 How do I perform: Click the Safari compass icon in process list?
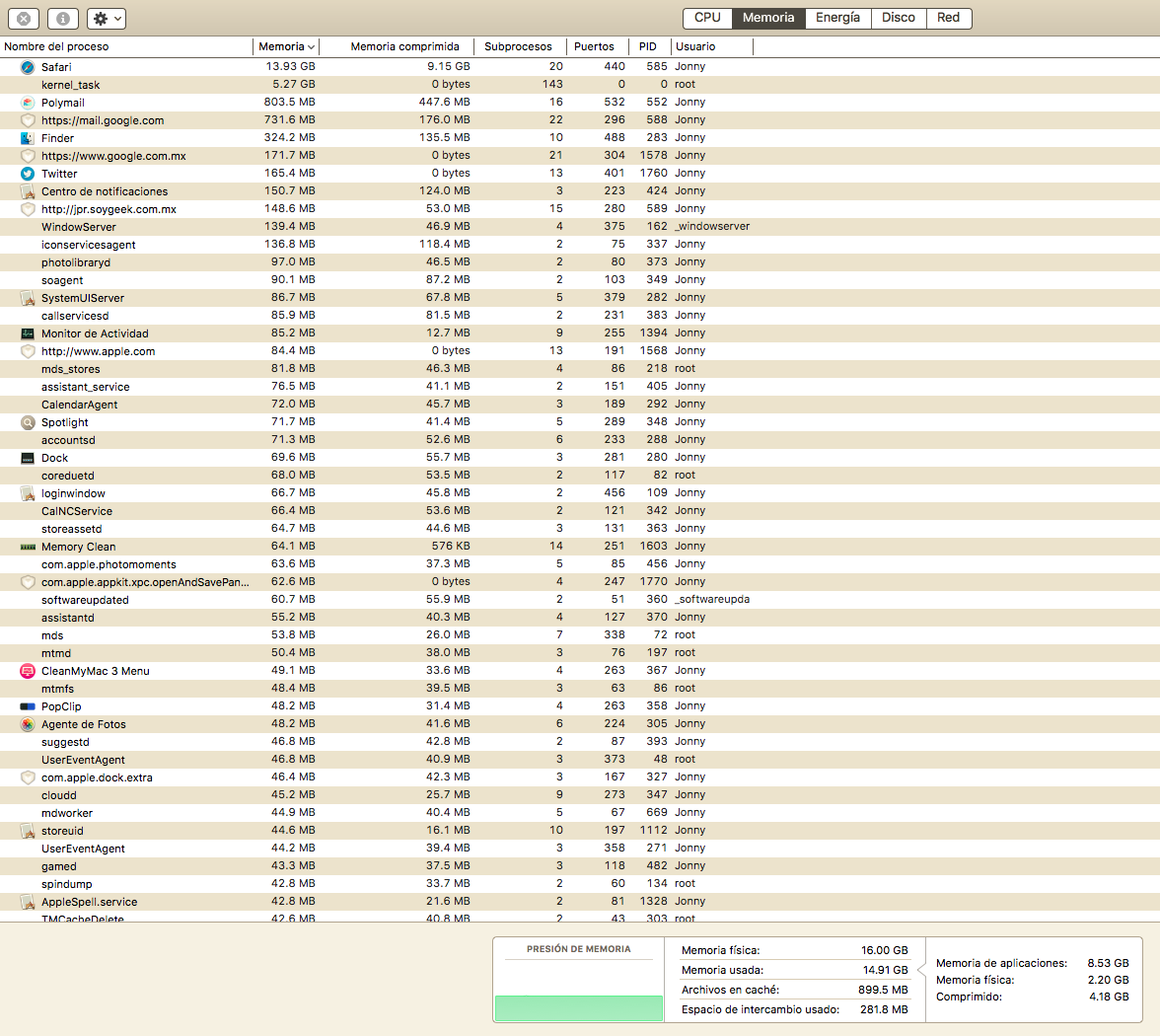(28, 67)
